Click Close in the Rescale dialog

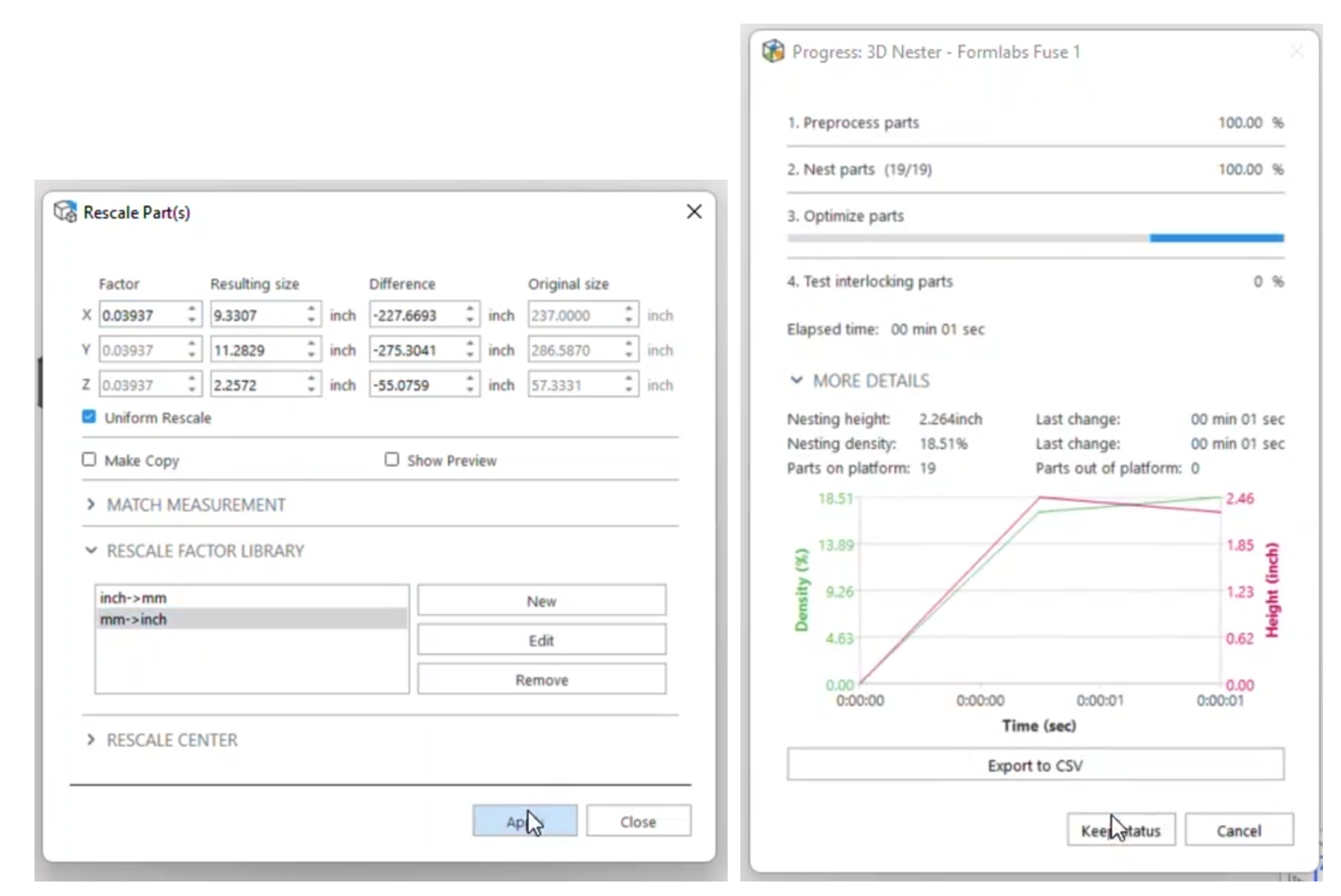(638, 822)
